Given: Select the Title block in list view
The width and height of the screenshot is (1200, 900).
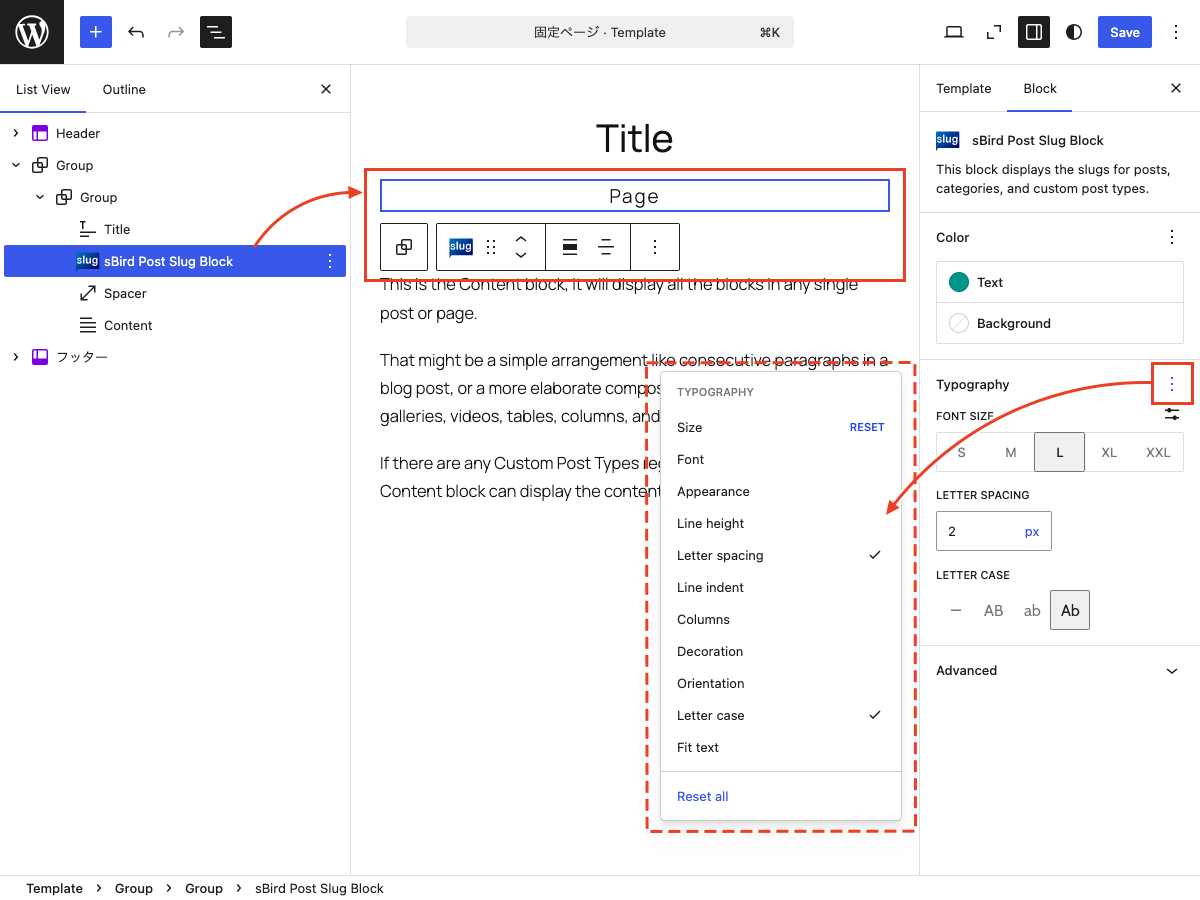Looking at the screenshot, I should 175,229.
